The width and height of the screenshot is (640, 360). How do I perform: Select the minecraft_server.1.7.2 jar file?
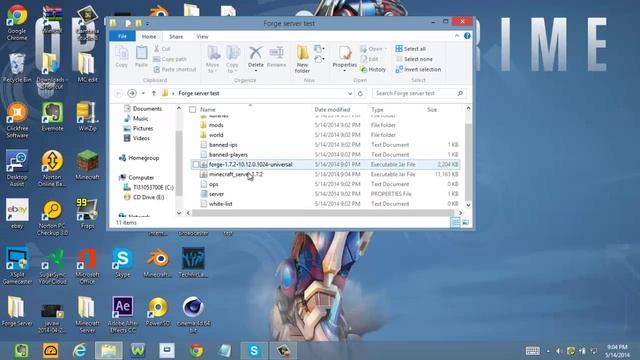[x=236, y=174]
